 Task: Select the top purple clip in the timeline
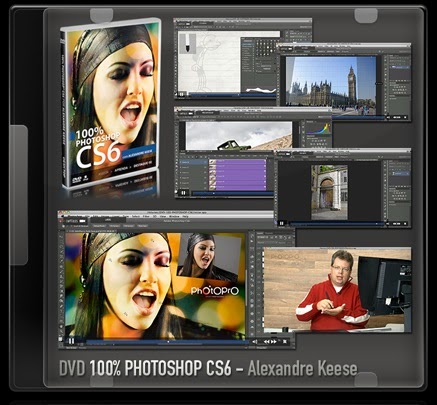[237, 162]
